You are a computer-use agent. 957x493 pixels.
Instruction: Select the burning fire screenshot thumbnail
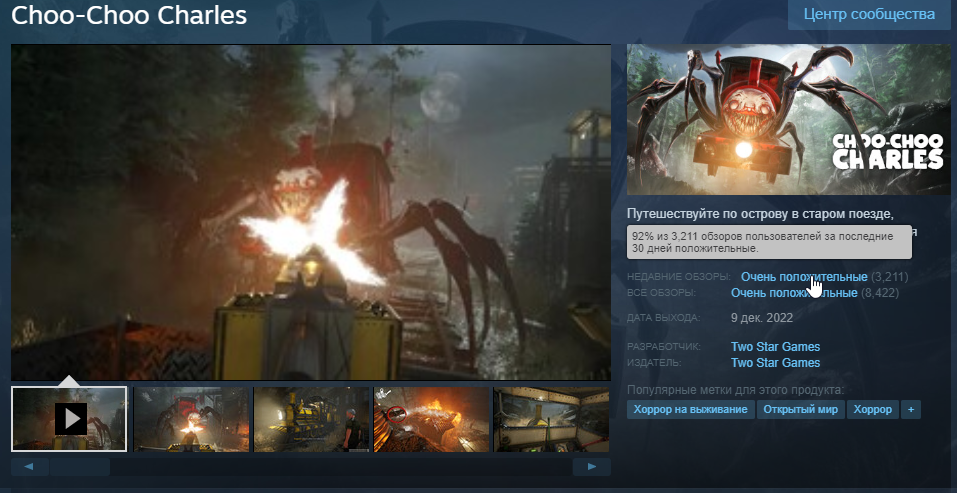click(x=432, y=419)
